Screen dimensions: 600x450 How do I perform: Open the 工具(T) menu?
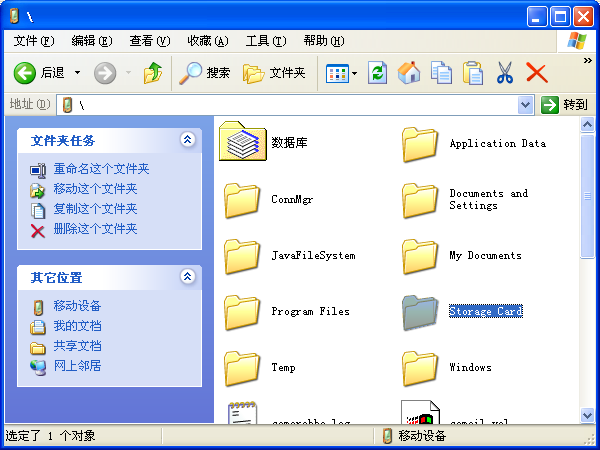coord(266,41)
